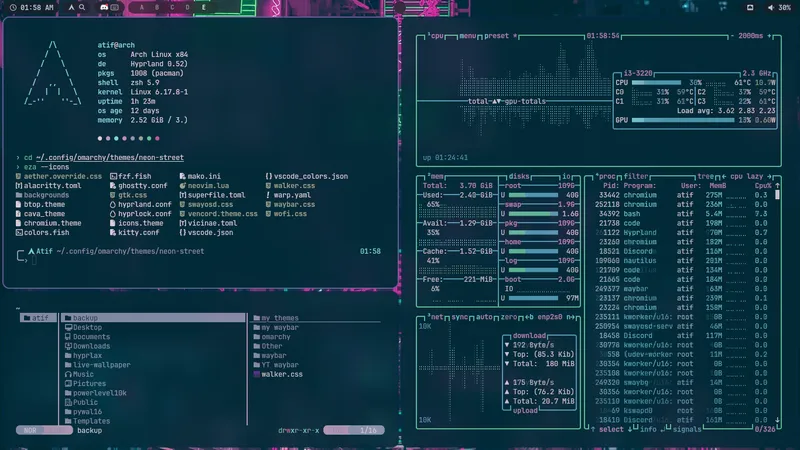This screenshot has width=800, height=450.
Task: Toggle lazy CPU sorting in proc panel
Action: click(755, 176)
